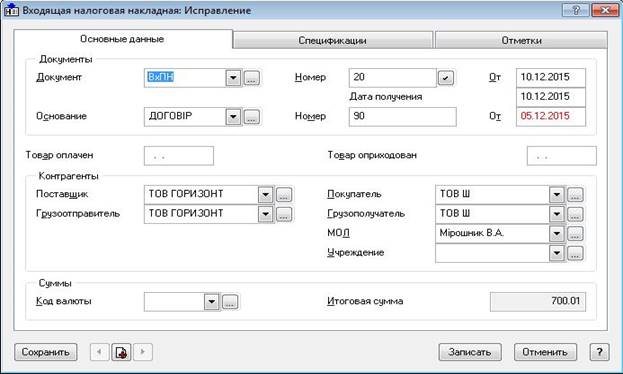Click the next record arrow button
623x374 pixels.
(x=143, y=352)
